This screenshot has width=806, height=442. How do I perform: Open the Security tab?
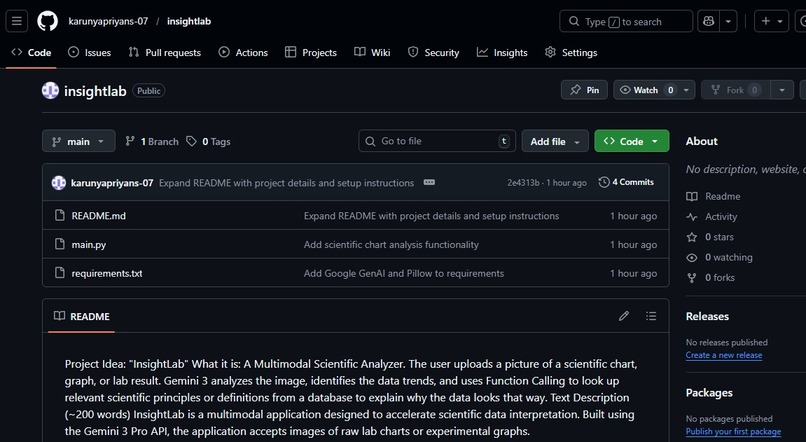[433, 52]
